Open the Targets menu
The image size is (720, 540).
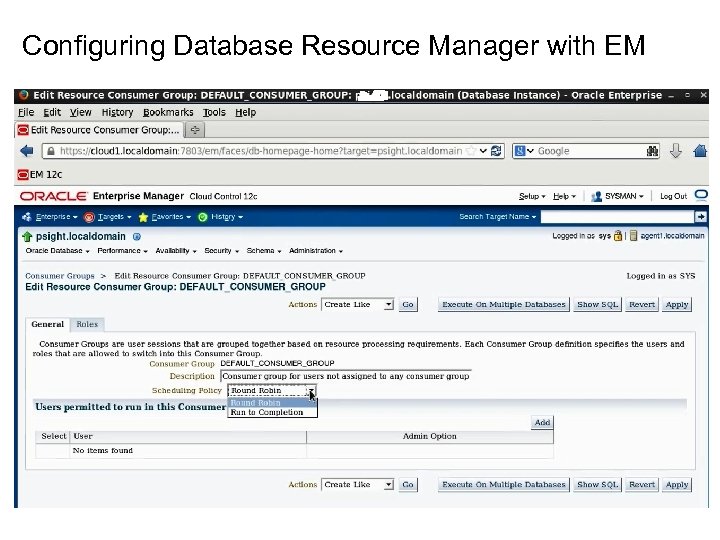pos(108,217)
